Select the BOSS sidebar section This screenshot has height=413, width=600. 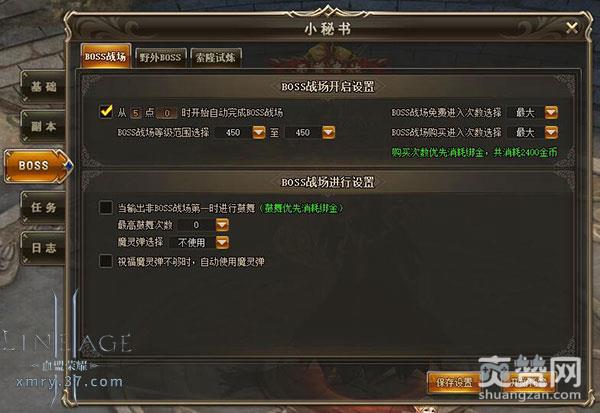(38, 165)
